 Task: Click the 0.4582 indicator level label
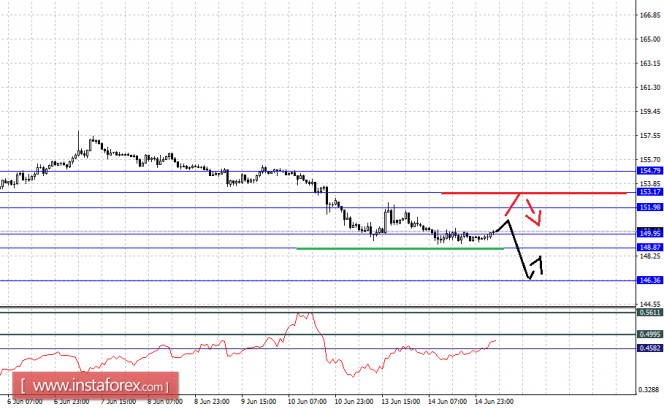click(650, 348)
